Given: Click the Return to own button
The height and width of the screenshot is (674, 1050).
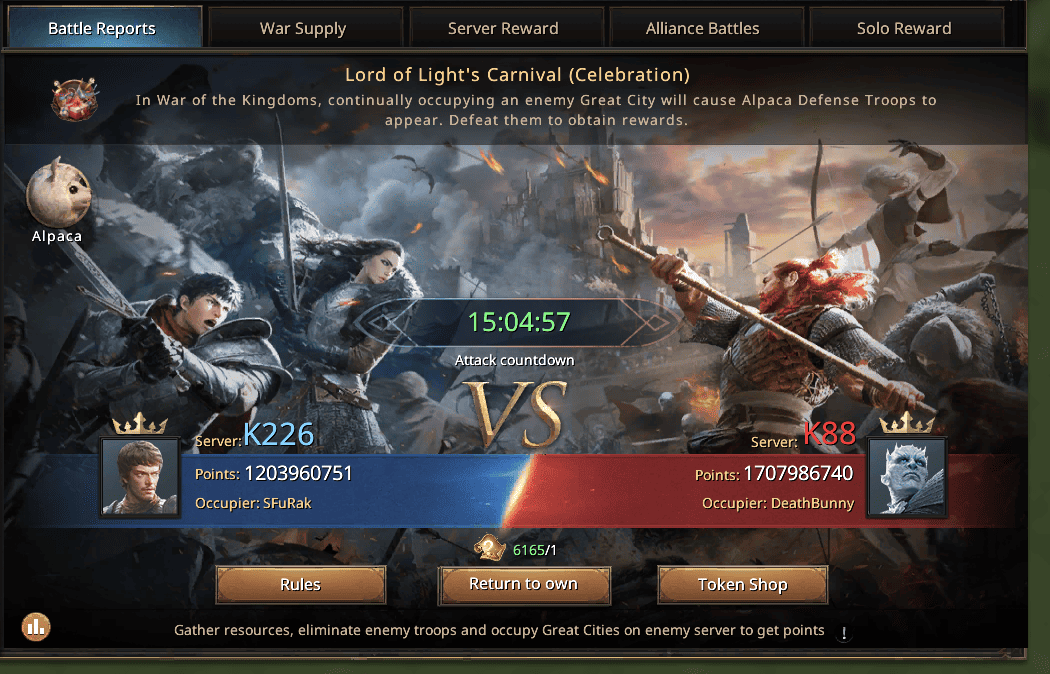Looking at the screenshot, I should click(x=524, y=584).
